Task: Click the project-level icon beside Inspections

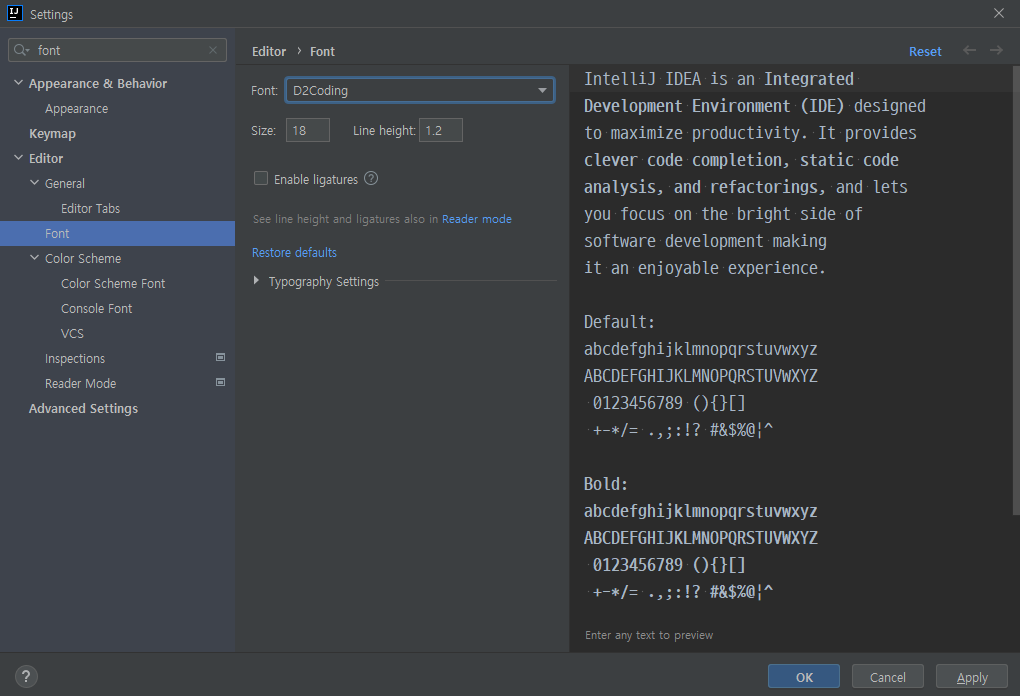Action: (x=221, y=357)
